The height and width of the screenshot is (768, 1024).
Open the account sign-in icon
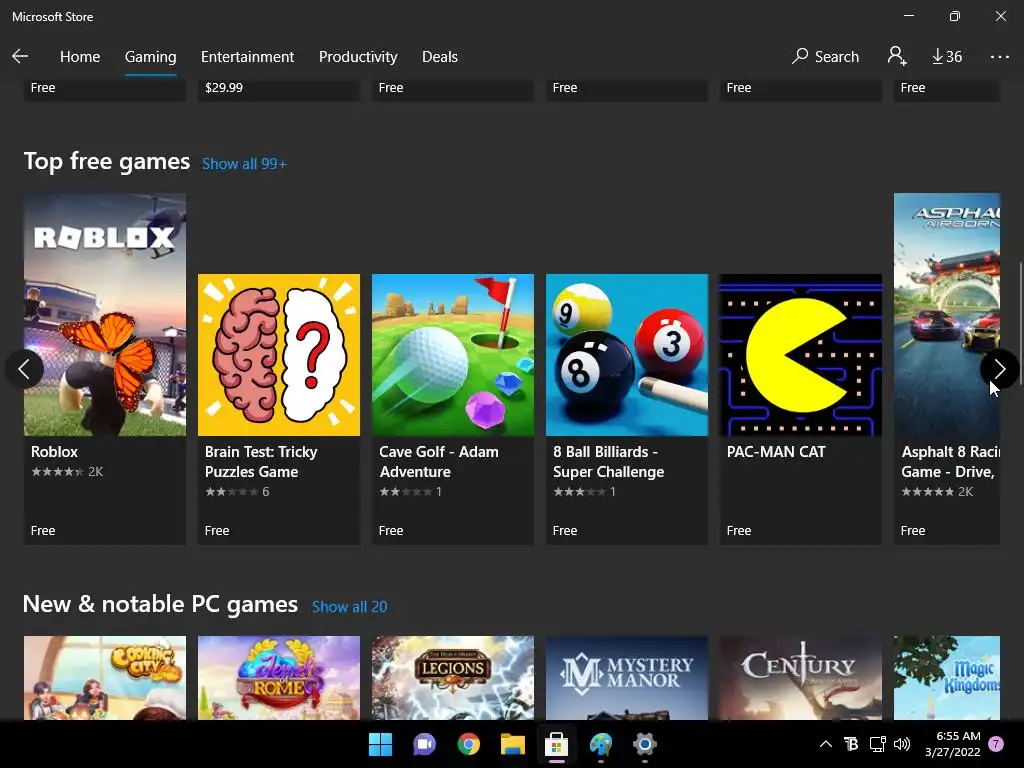(x=897, y=56)
